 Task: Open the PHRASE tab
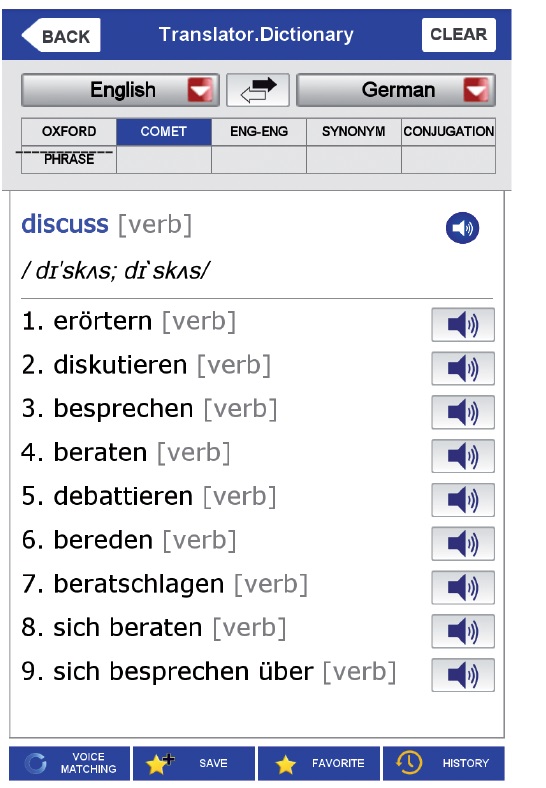(69, 160)
